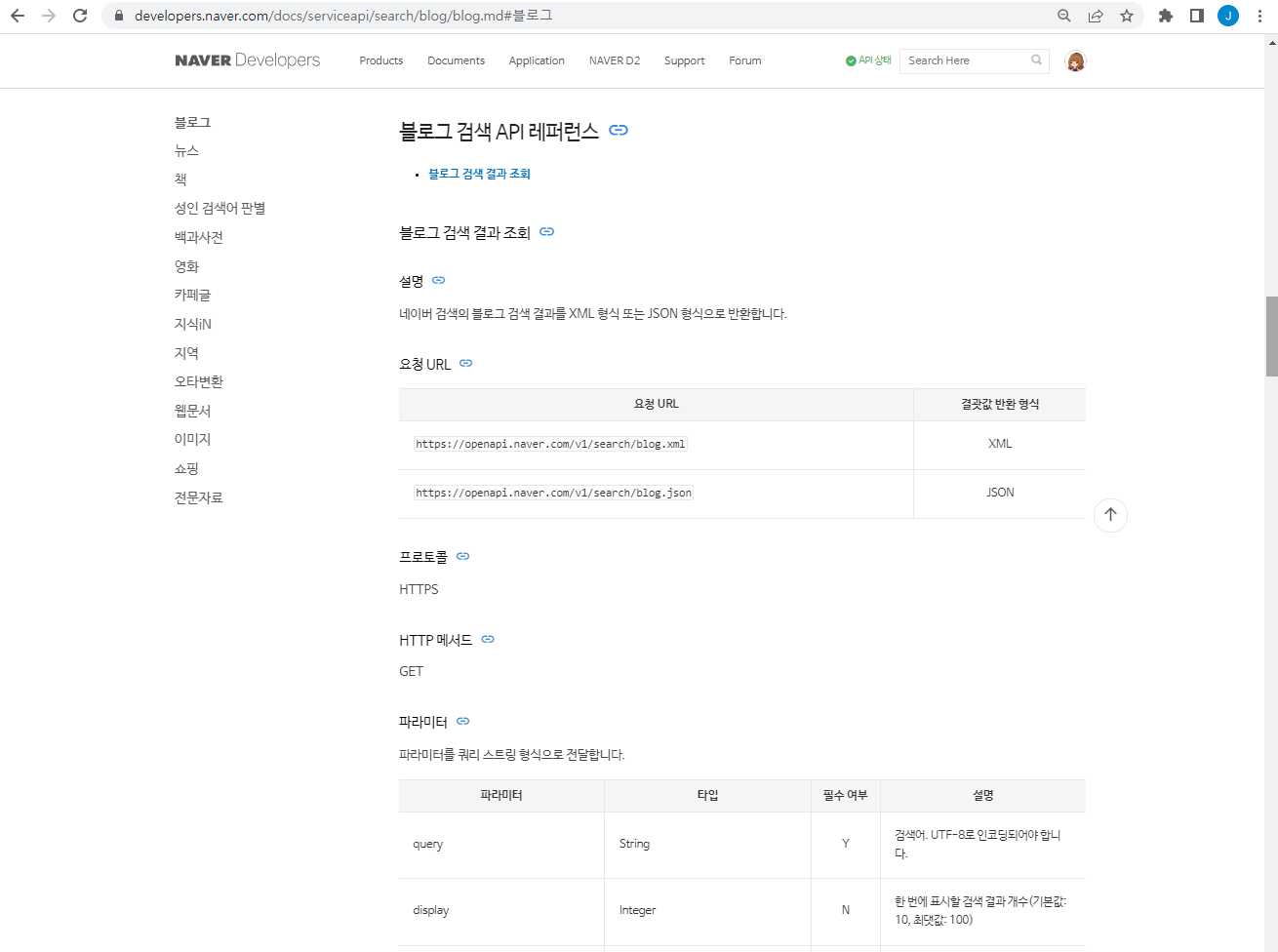Screen dimensions: 1278x952
Task: Open the browser side panel
Action: 1197,16
